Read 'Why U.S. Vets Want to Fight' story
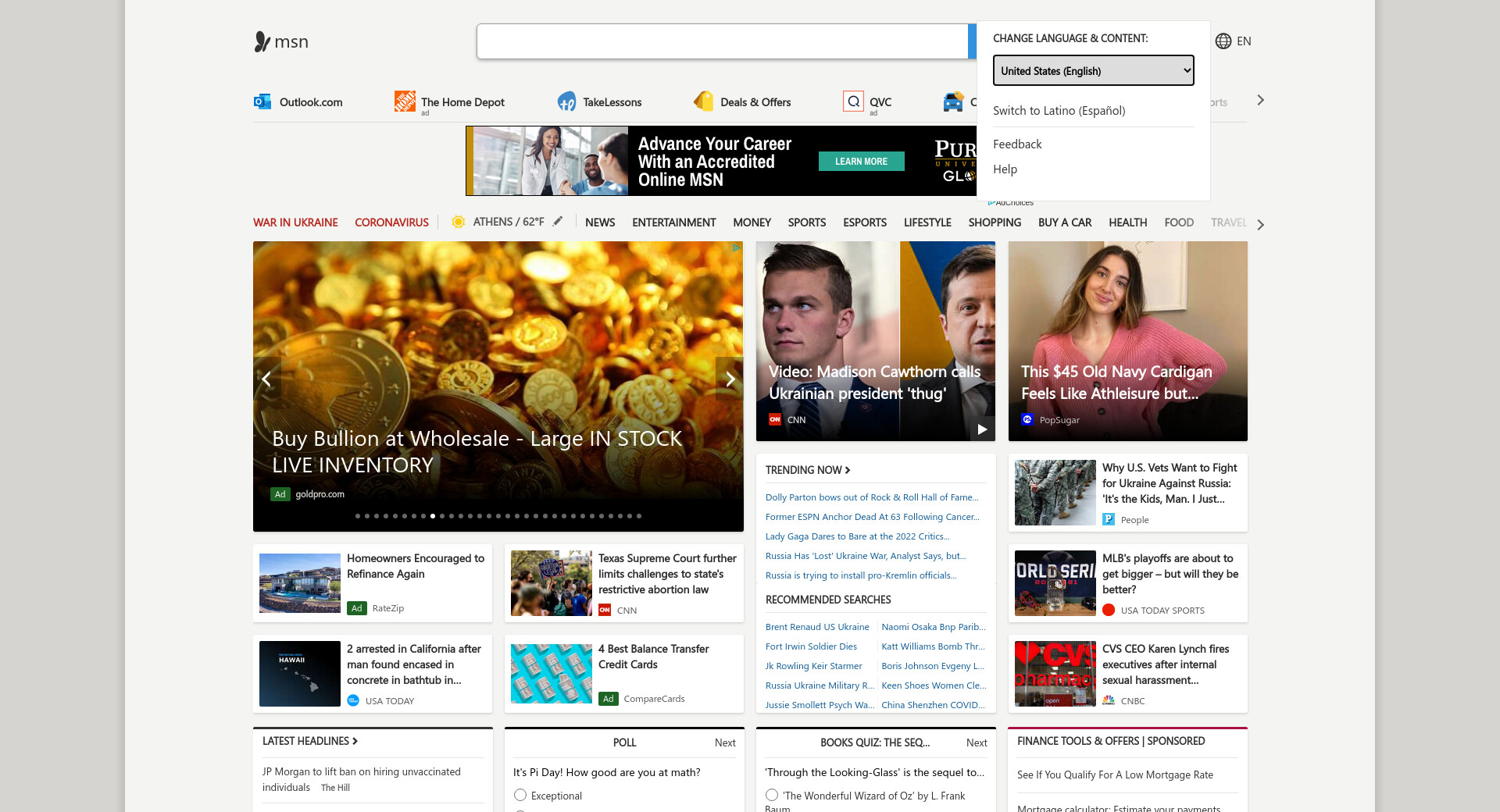This screenshot has height=812, width=1500. coord(1170,483)
